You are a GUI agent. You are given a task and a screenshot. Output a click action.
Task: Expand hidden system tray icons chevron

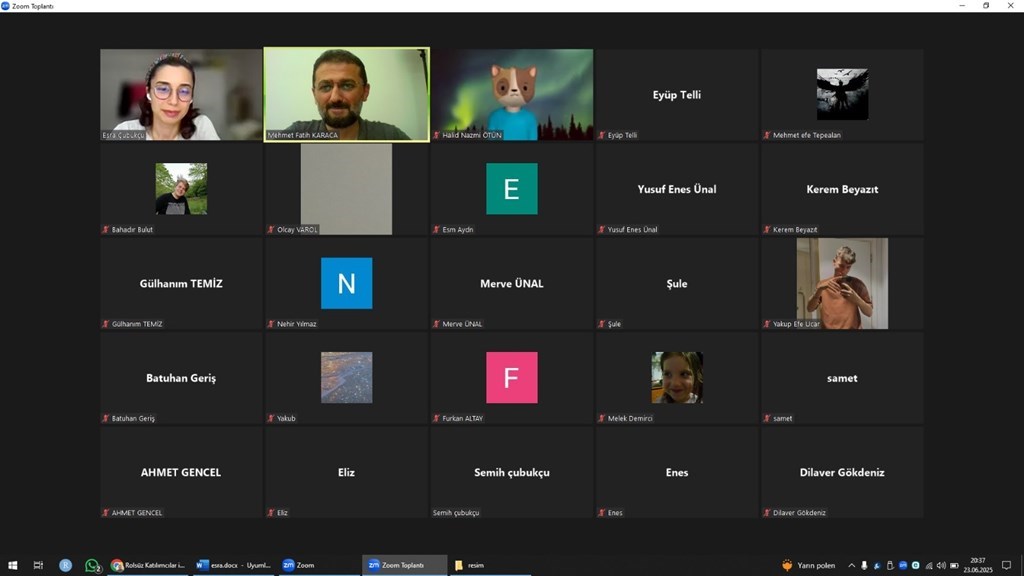coord(852,565)
